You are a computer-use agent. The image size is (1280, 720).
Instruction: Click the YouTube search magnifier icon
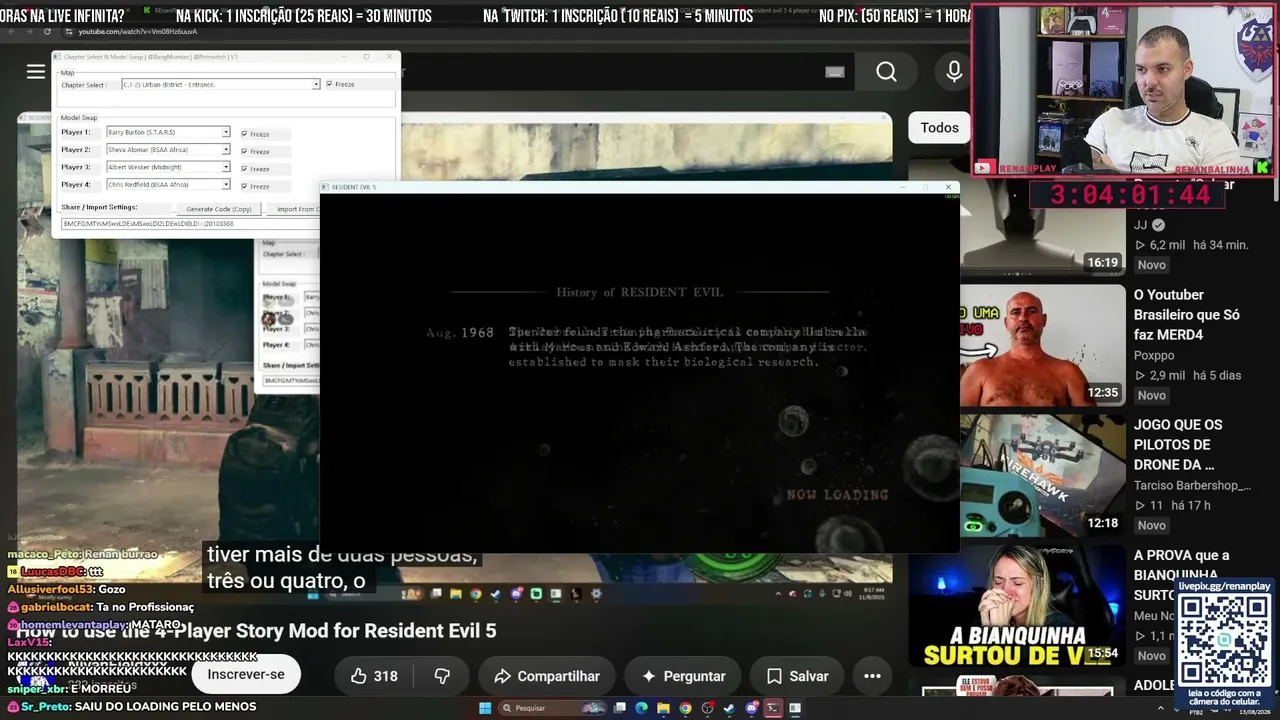point(886,71)
